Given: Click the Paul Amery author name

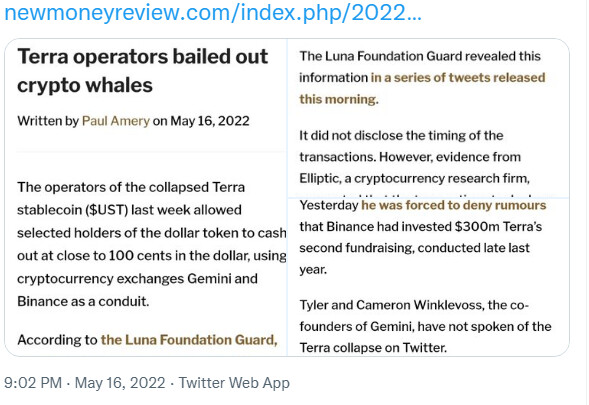Looking at the screenshot, I should pos(116,121).
